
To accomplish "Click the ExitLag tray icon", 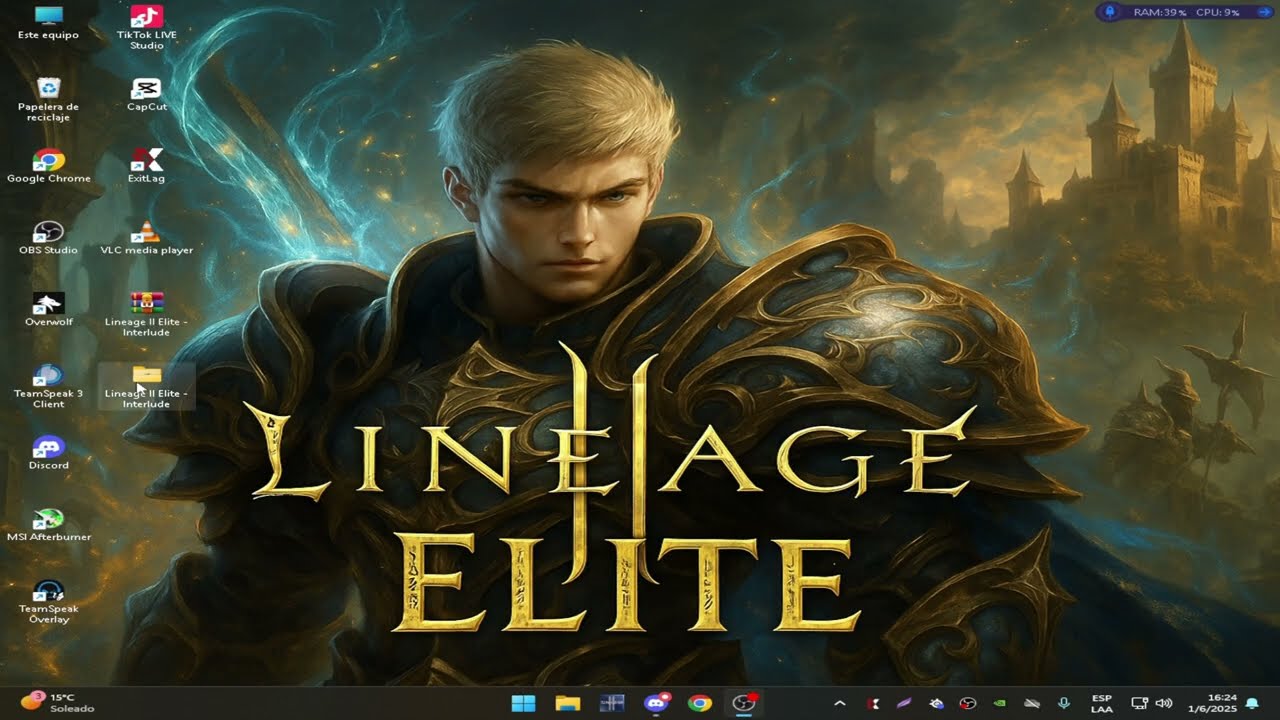I will click(873, 703).
